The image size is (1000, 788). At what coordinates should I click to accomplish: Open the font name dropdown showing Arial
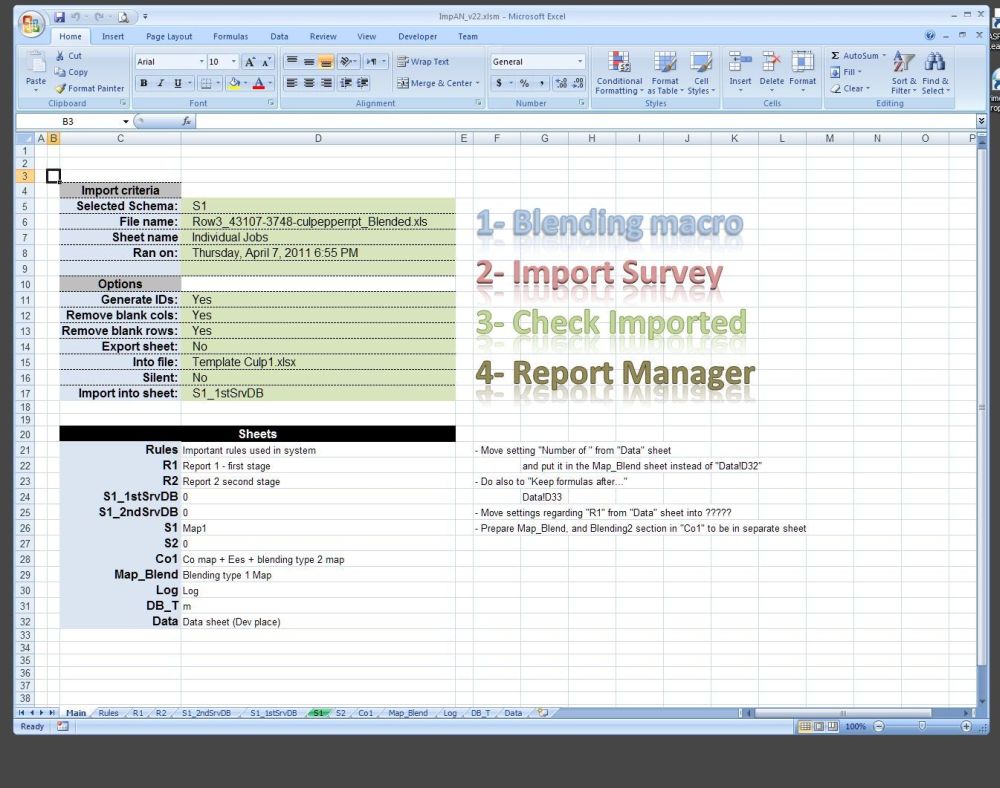(168, 62)
